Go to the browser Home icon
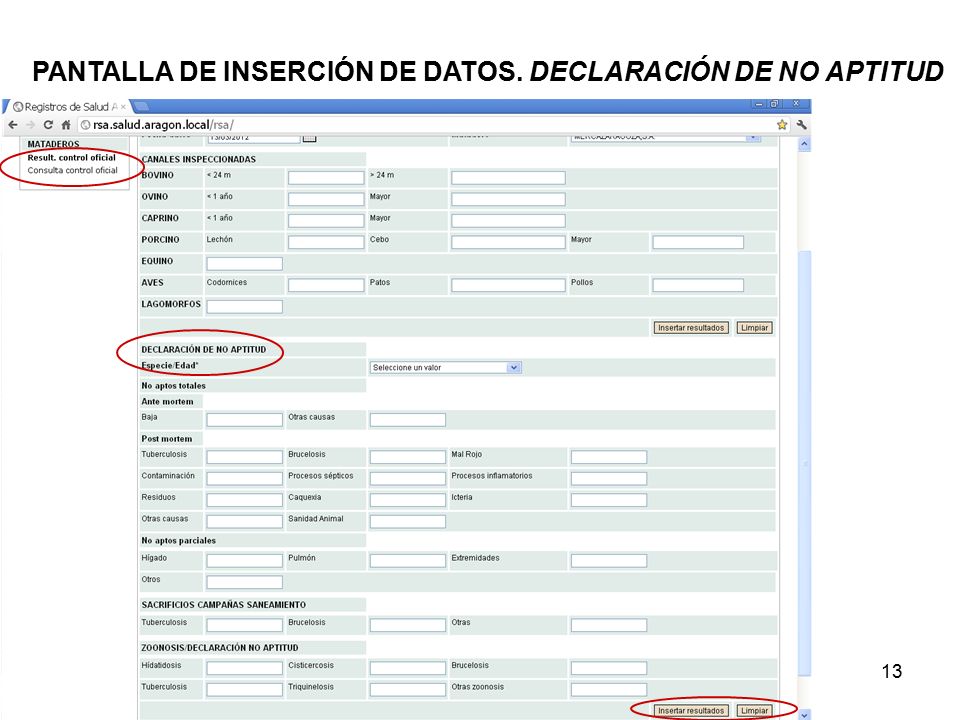The image size is (960, 720). tap(66, 125)
